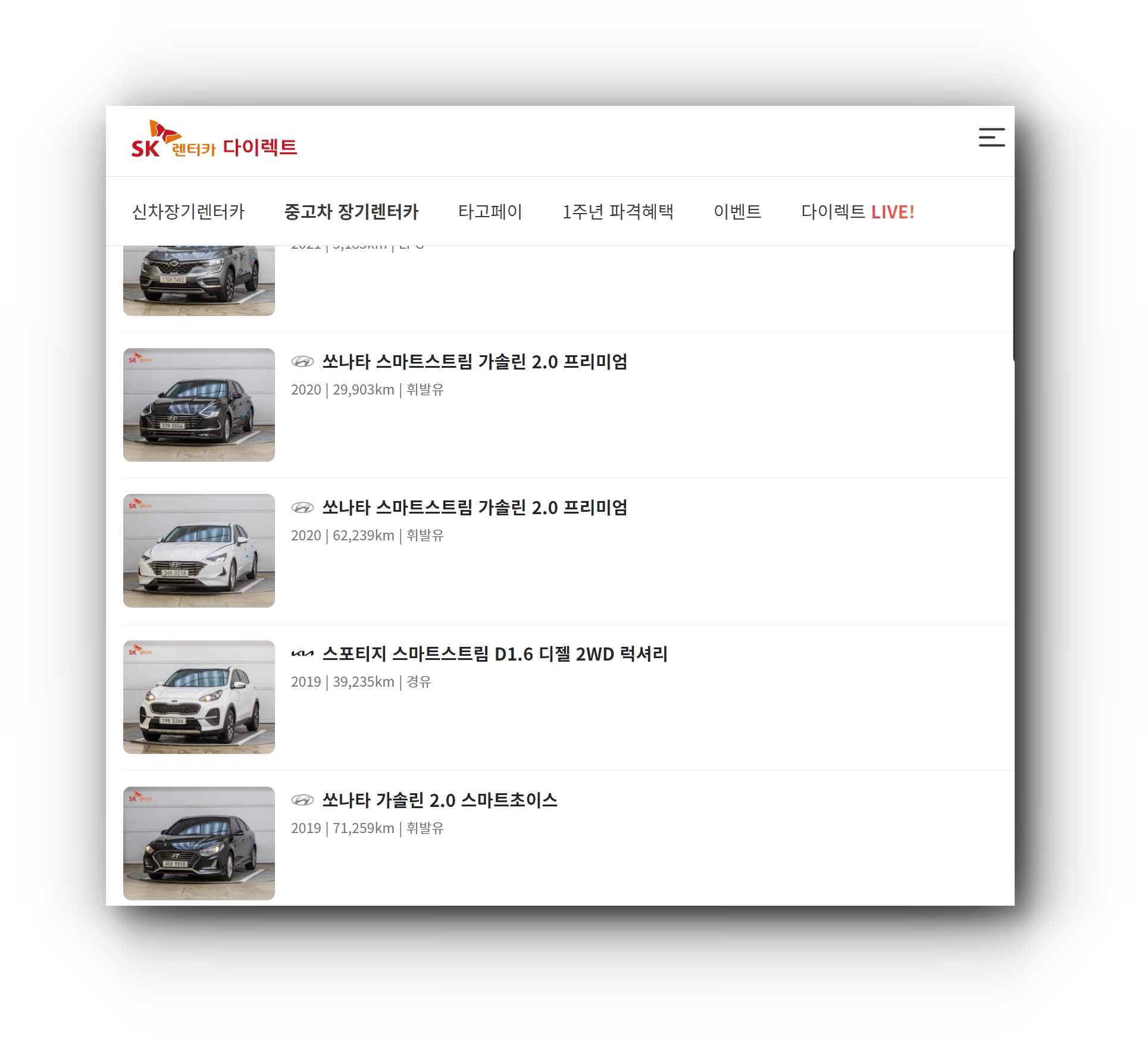This screenshot has width=1148, height=1039.
Task: Go to 타고페이 menu
Action: click(490, 212)
